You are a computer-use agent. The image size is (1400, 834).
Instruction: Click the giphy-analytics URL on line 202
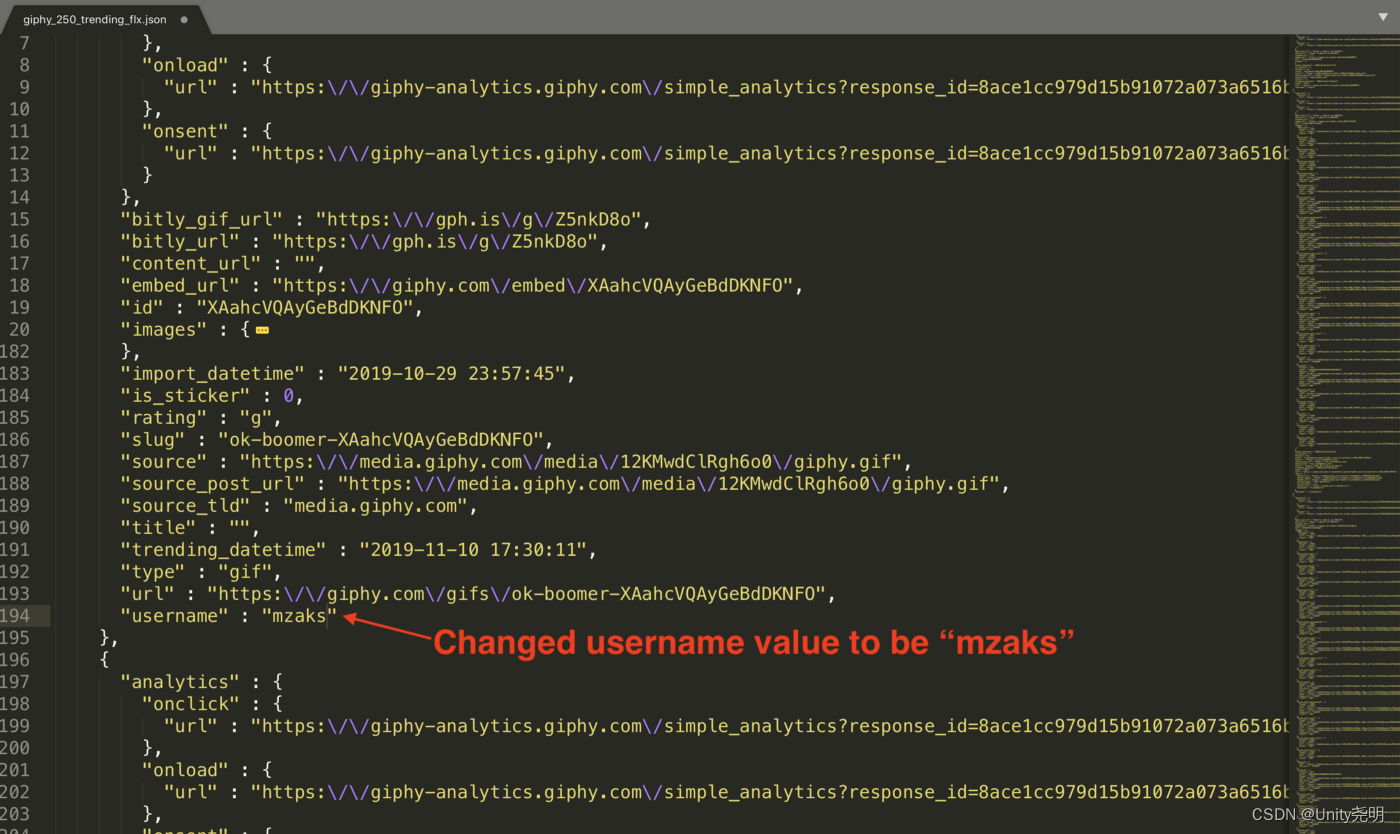click(x=769, y=791)
